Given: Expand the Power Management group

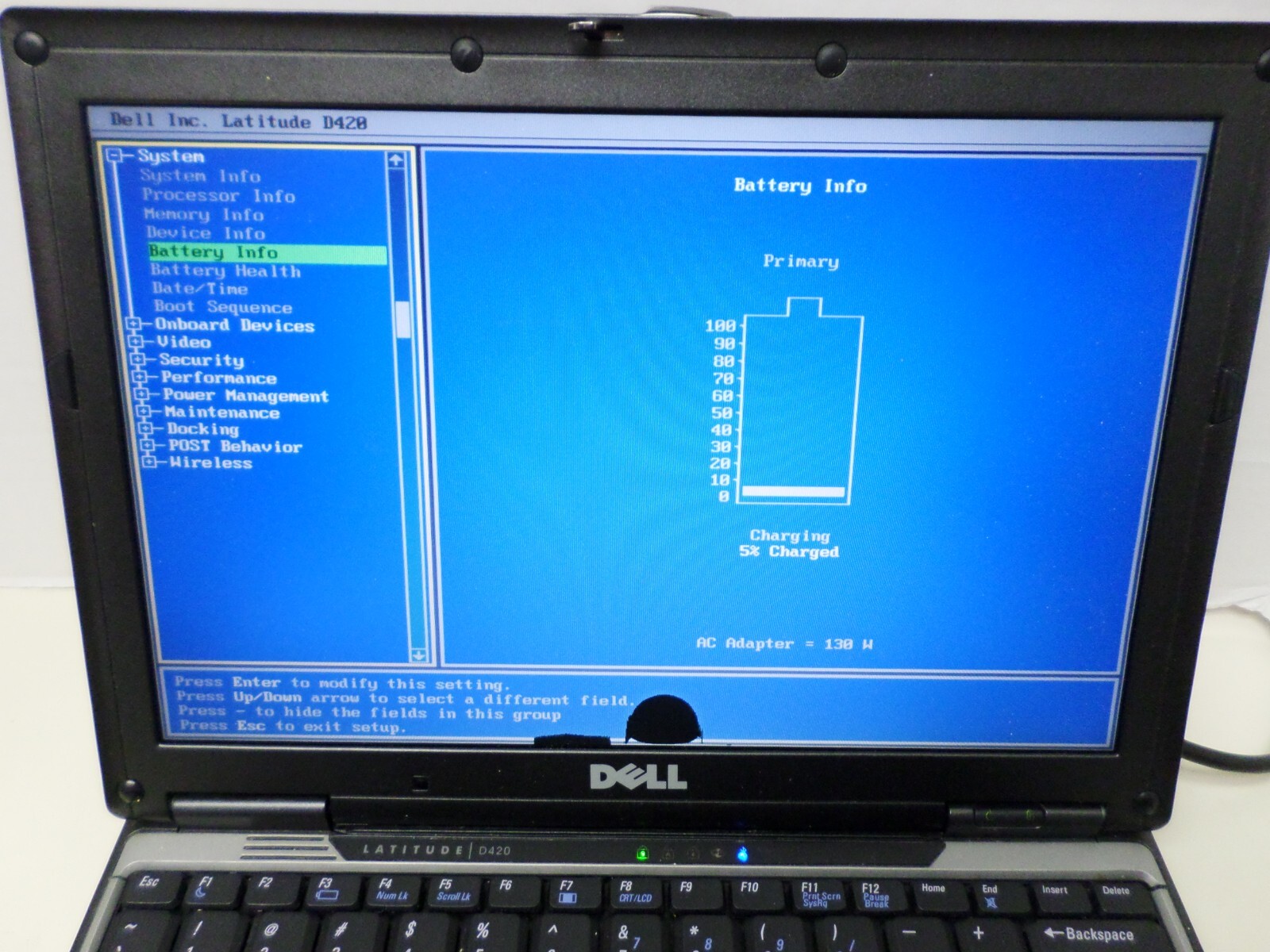Looking at the screenshot, I should coord(141,395).
